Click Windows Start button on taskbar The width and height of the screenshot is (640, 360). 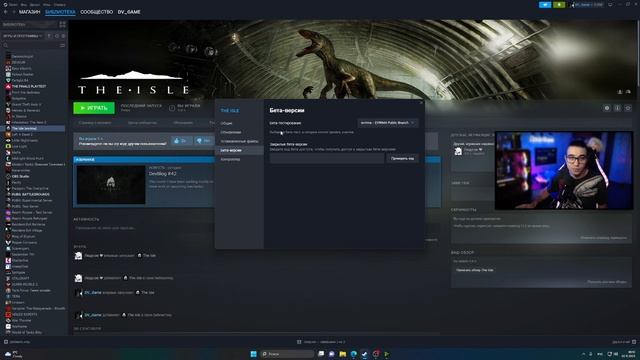tap(253, 353)
